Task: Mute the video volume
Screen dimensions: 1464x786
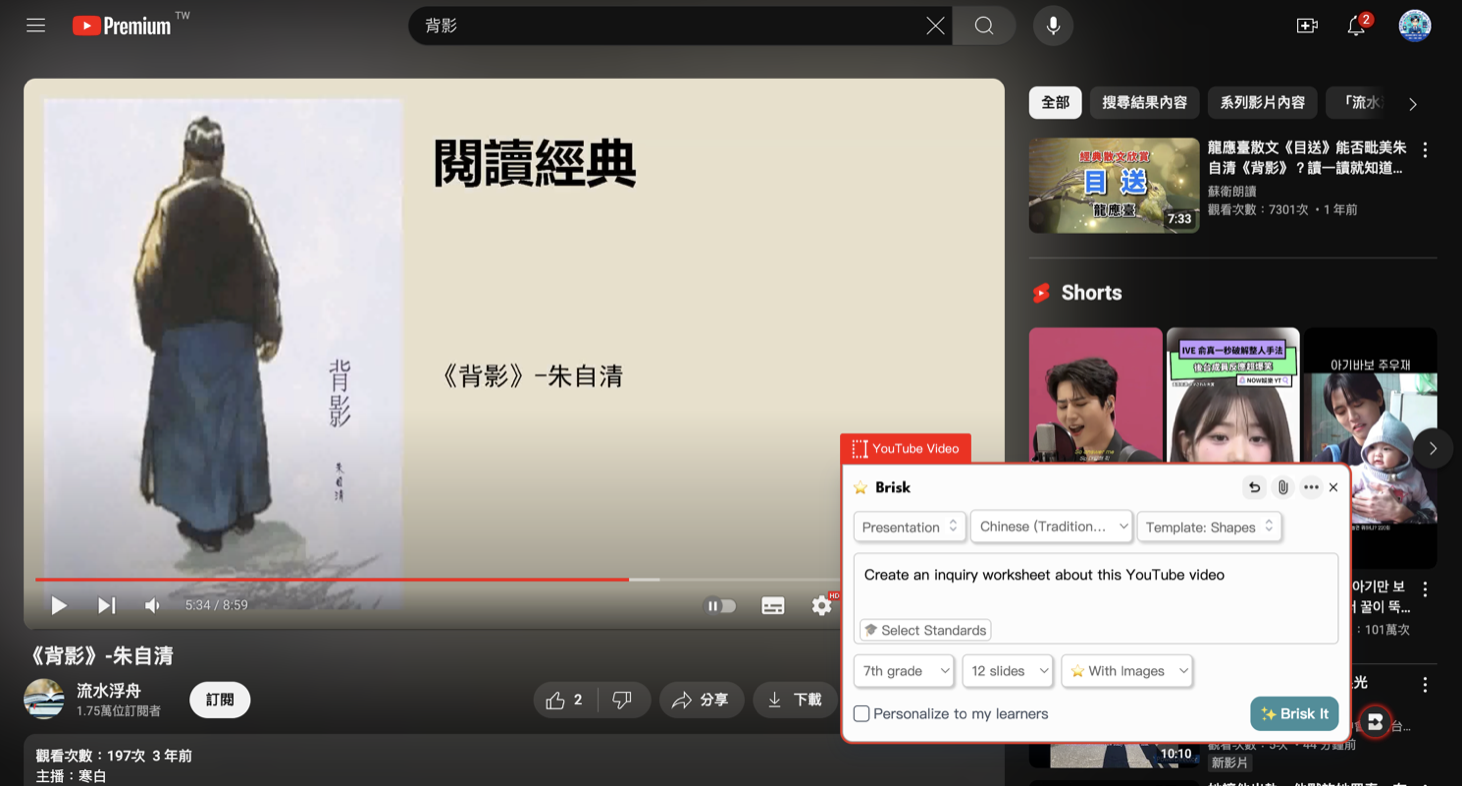Action: click(152, 605)
